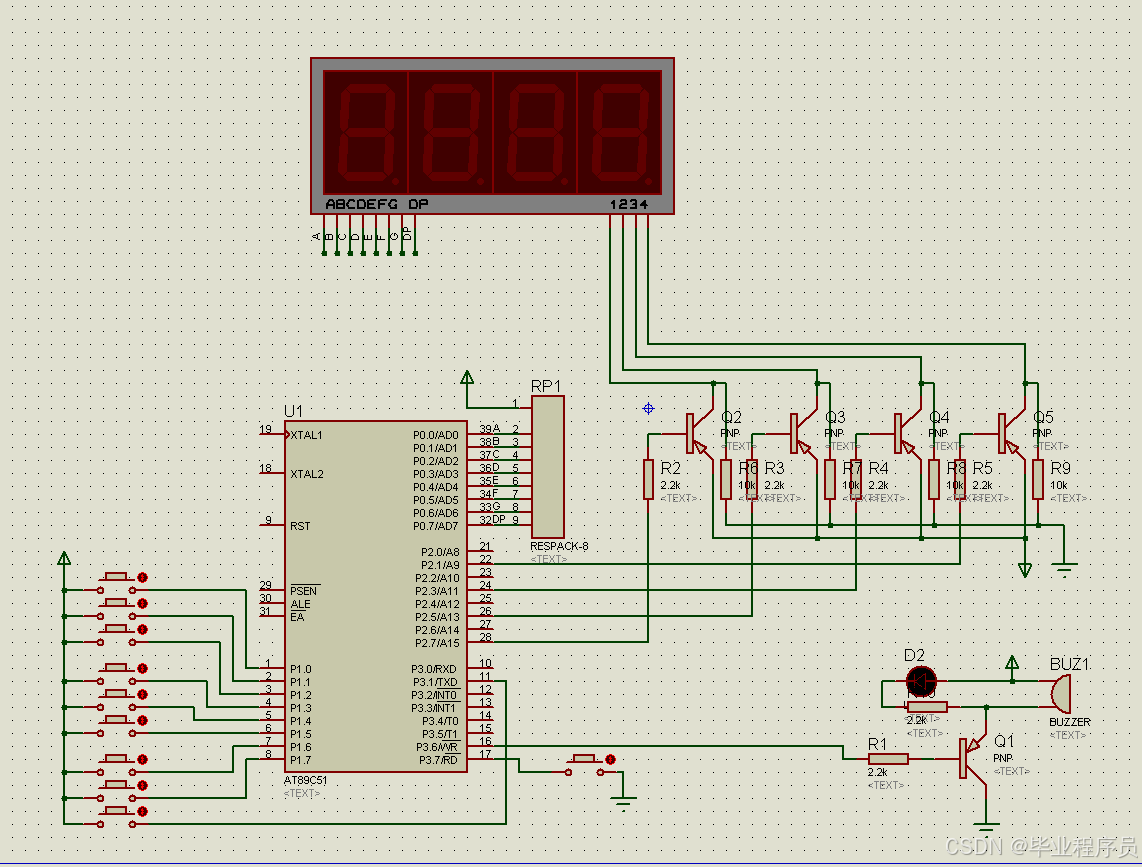
Task: Click the RESPACK-8 value label
Action: tap(559, 546)
